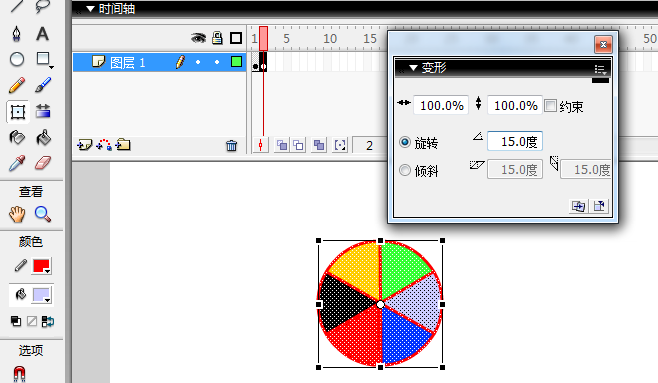The image size is (658, 383).
Task: Toggle show all layers as outlines
Action: tap(236, 39)
